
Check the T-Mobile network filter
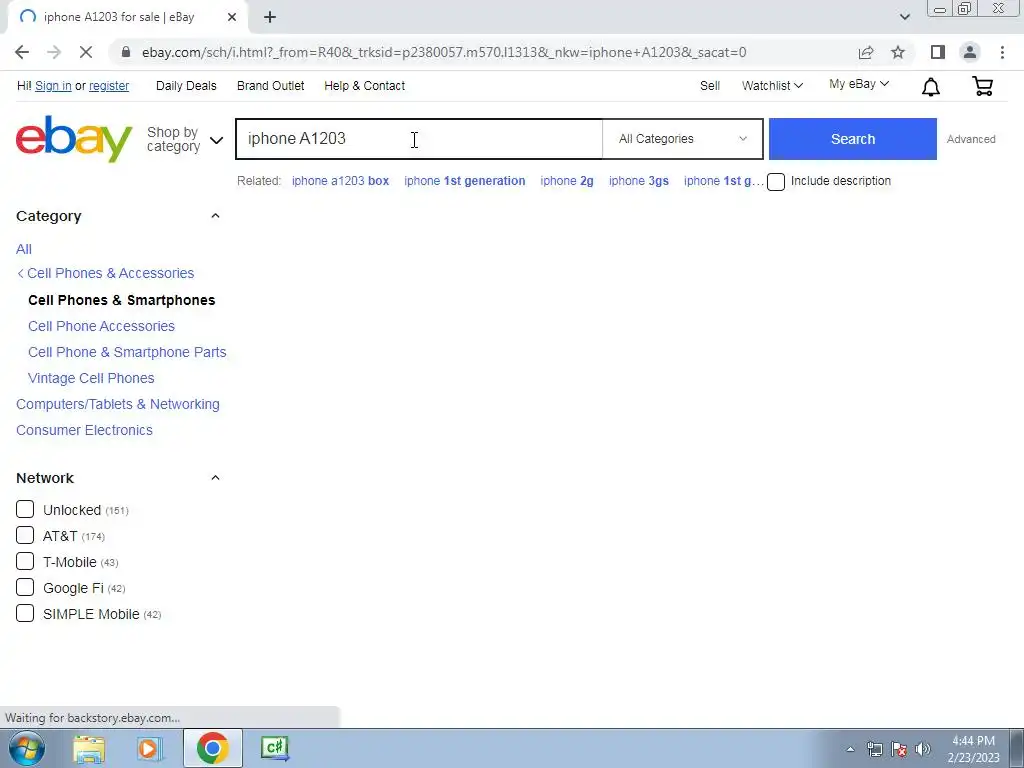[x=25, y=562]
